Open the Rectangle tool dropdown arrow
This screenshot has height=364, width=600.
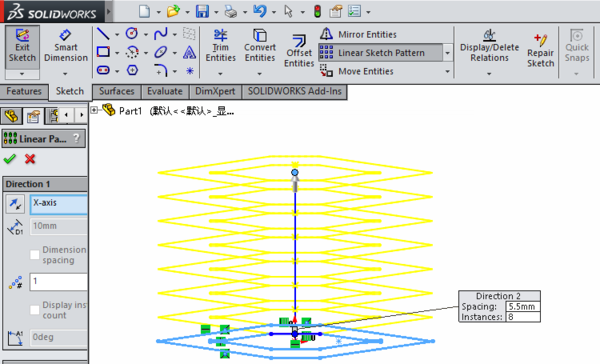[117, 53]
